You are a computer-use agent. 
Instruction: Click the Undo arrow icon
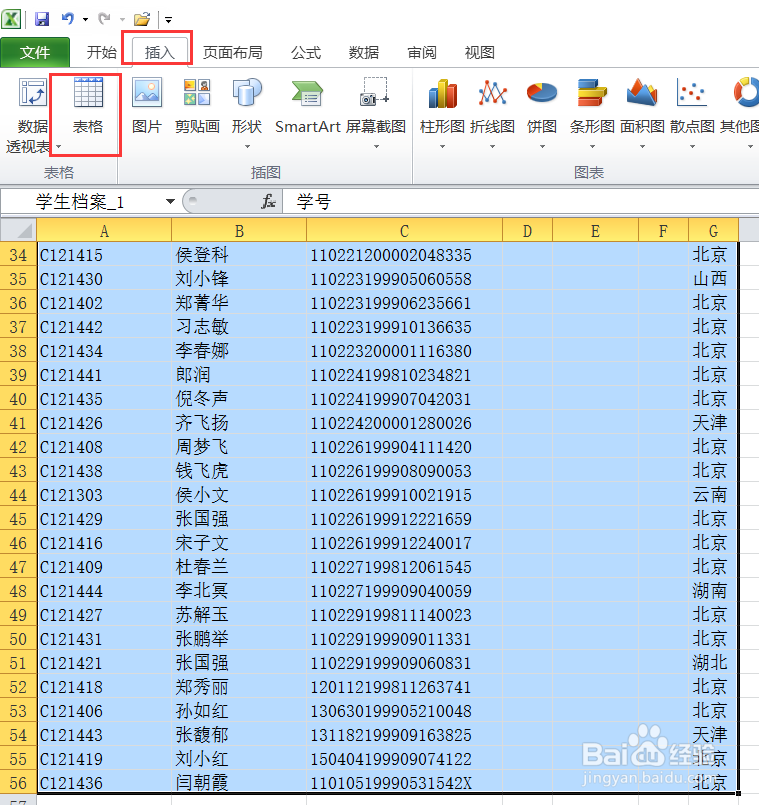pyautogui.click(x=68, y=19)
